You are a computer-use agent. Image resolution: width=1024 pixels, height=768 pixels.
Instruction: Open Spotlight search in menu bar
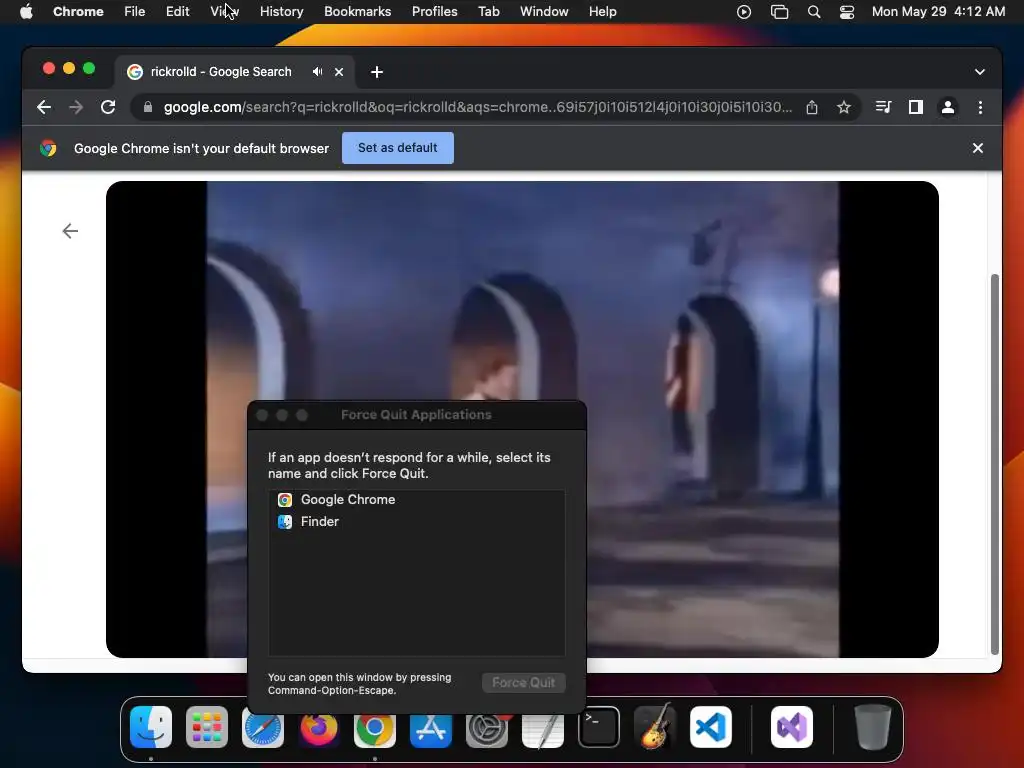tap(814, 12)
